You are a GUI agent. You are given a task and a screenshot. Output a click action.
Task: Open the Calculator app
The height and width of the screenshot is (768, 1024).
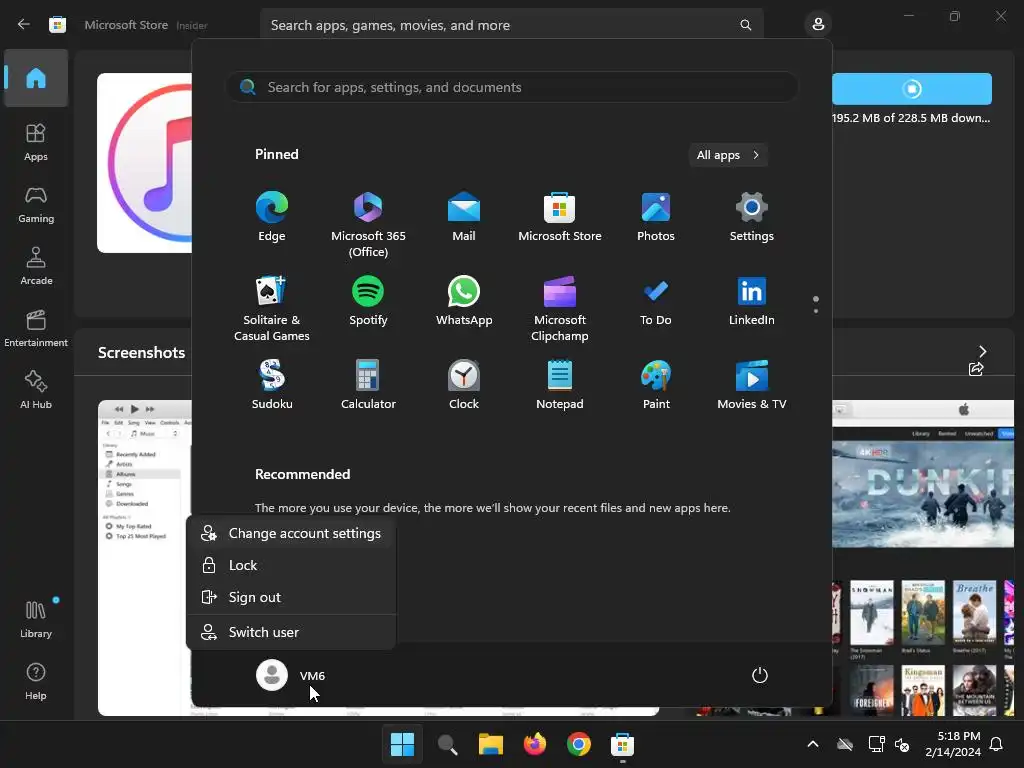tap(368, 385)
